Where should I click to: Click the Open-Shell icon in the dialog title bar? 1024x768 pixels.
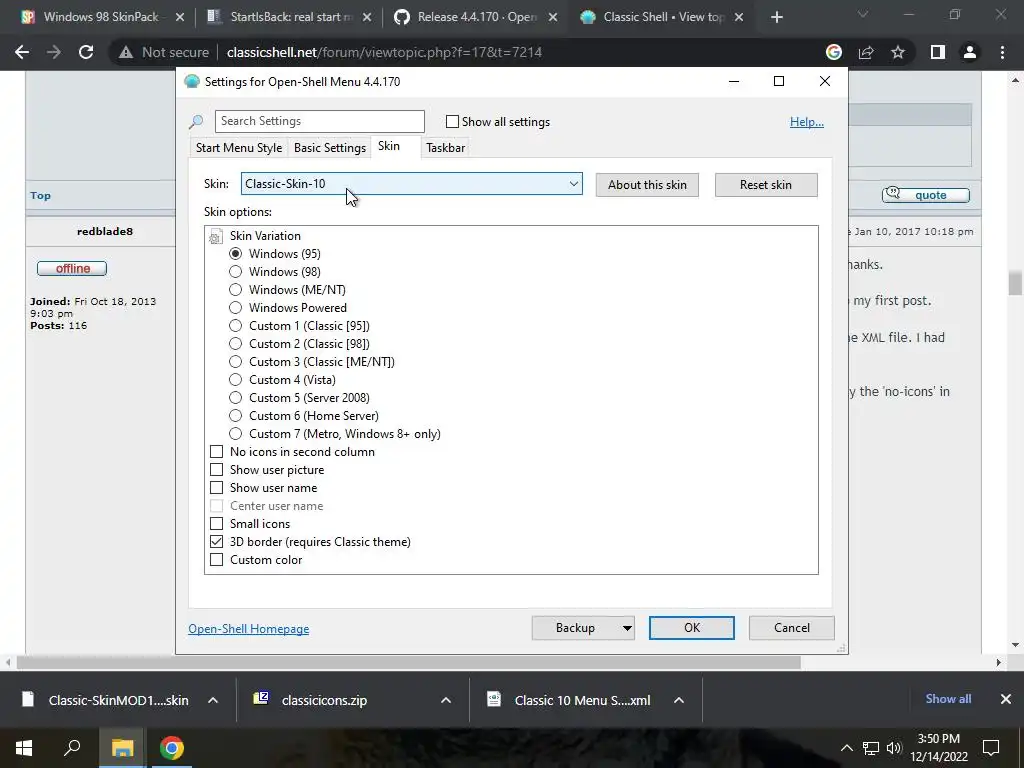point(191,82)
